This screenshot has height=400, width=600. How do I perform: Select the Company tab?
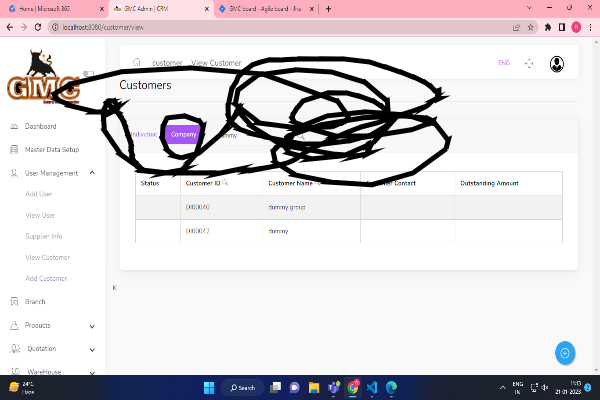coord(183,135)
